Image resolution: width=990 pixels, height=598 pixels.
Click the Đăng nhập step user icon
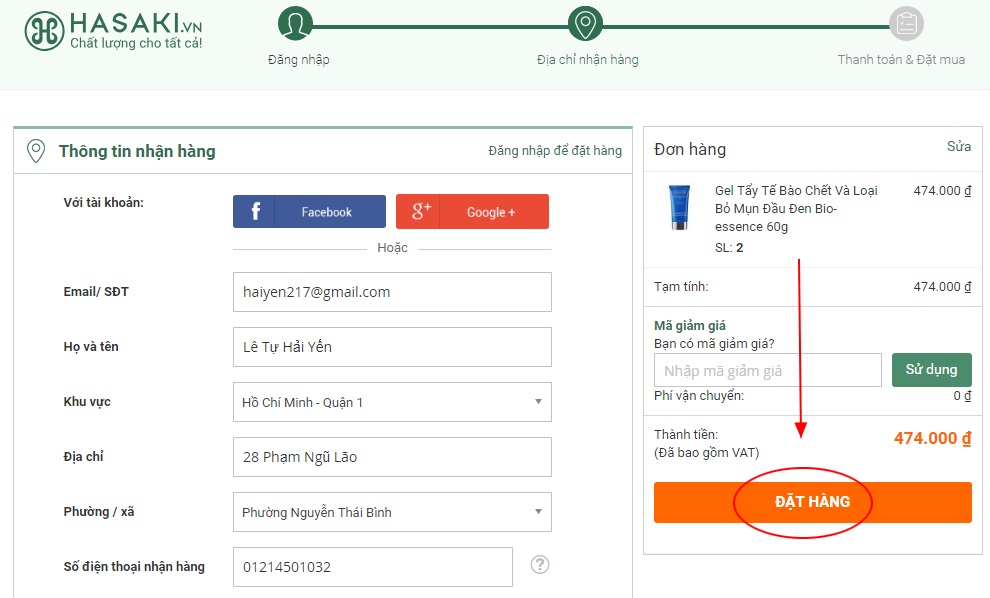[x=295, y=24]
